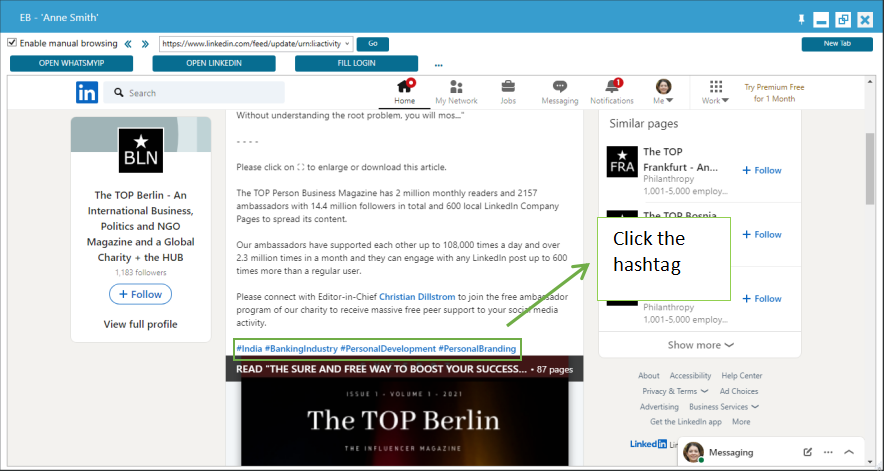Image resolution: width=884 pixels, height=471 pixels.
Task: Click the three dots more buttons
Action: click(439, 65)
